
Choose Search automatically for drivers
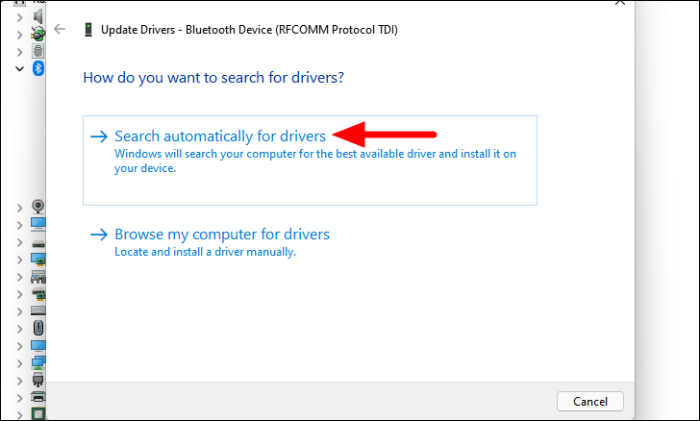tap(310, 160)
